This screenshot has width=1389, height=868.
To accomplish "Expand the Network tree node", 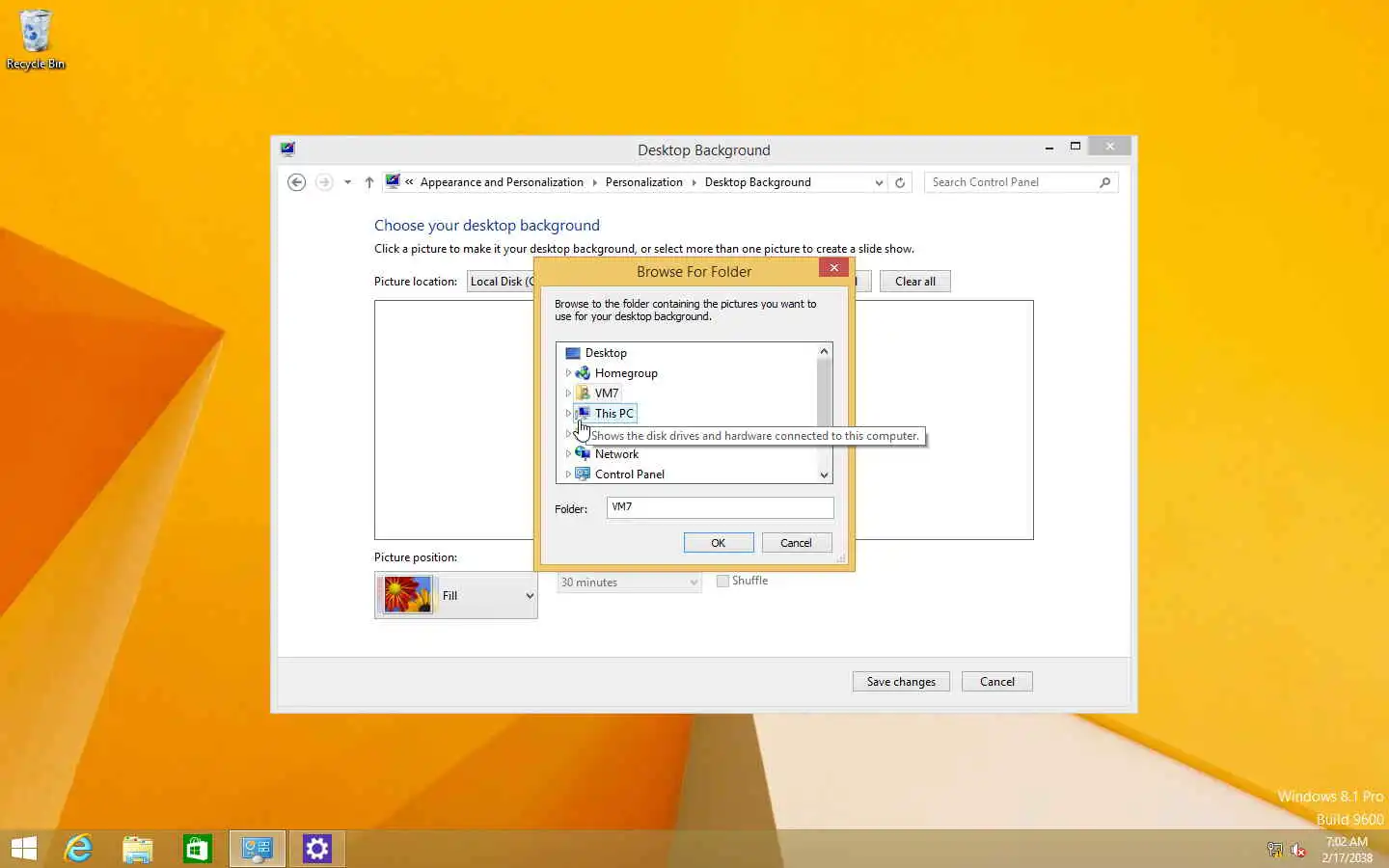I will (x=568, y=454).
